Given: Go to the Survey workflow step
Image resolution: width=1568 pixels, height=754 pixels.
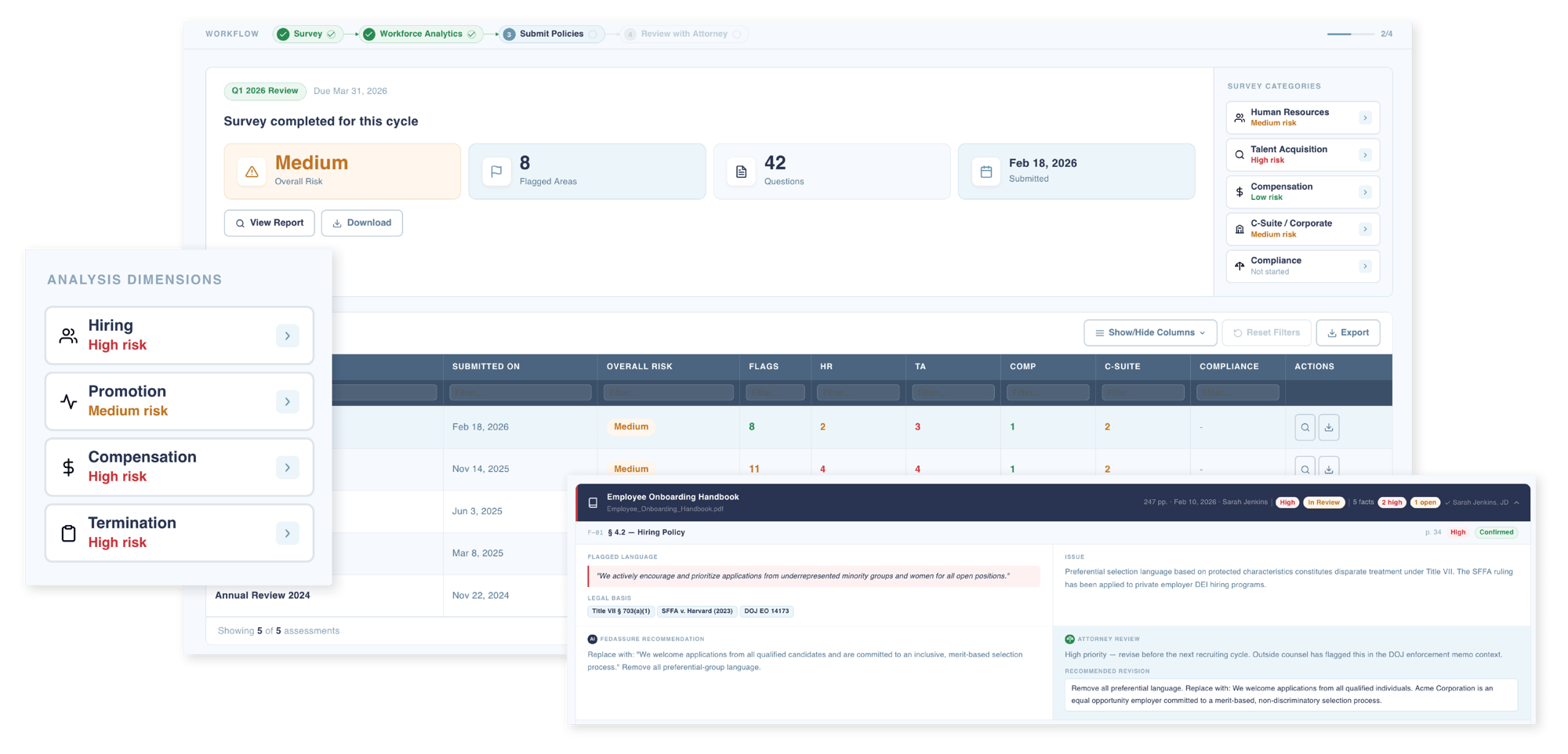Looking at the screenshot, I should pyautogui.click(x=308, y=34).
